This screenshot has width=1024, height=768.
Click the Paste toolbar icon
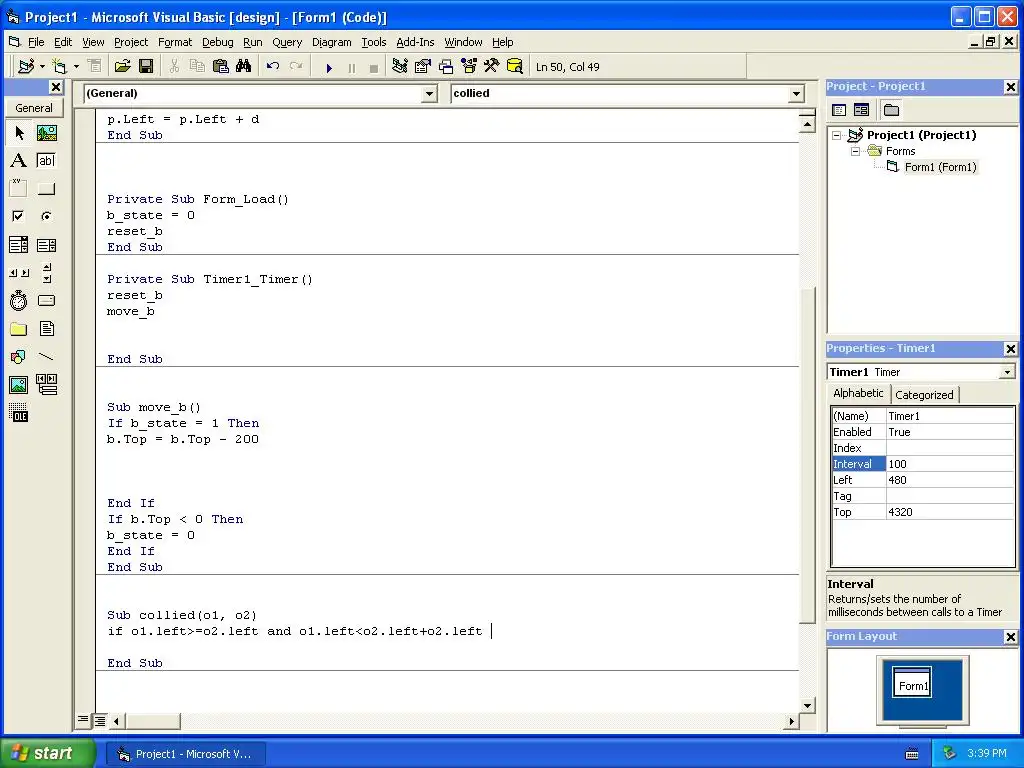[221, 67]
